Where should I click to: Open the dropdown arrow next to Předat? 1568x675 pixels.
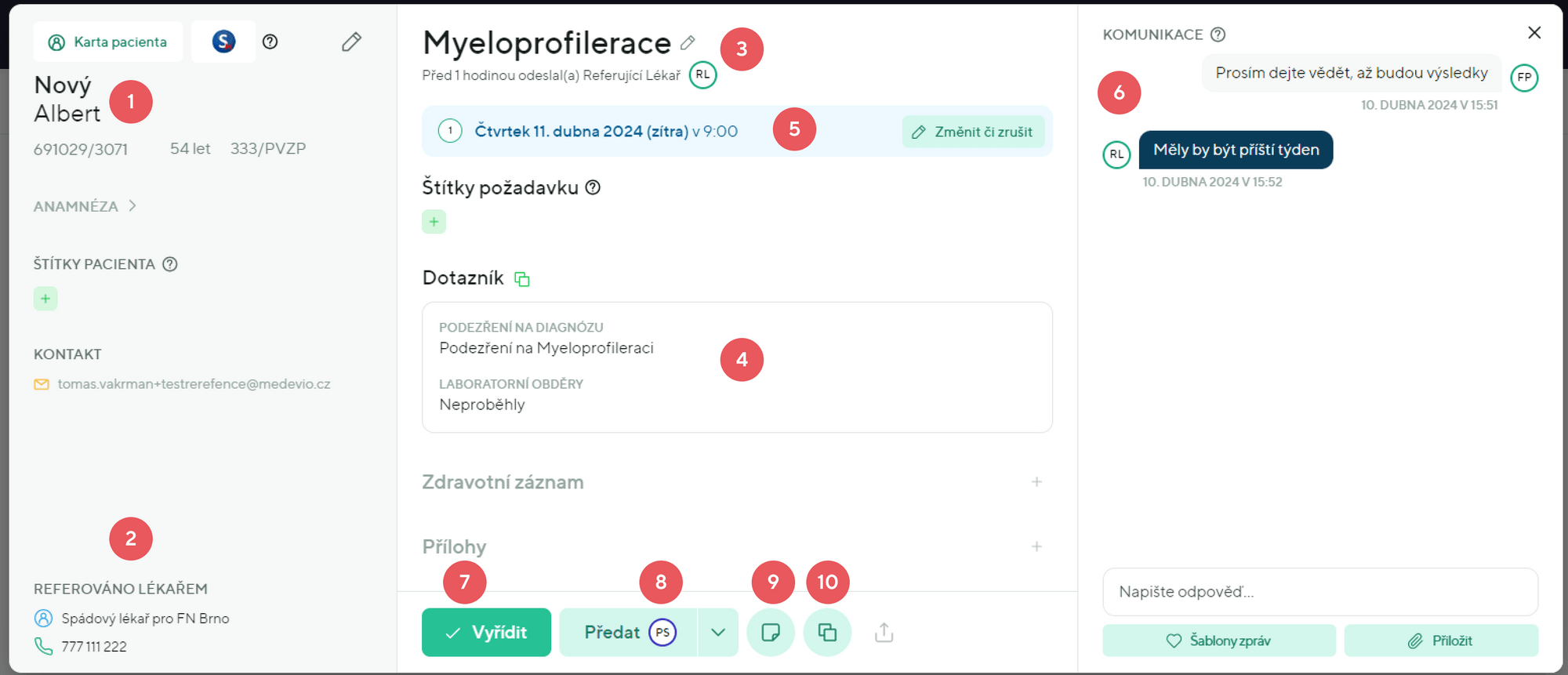[718, 632]
